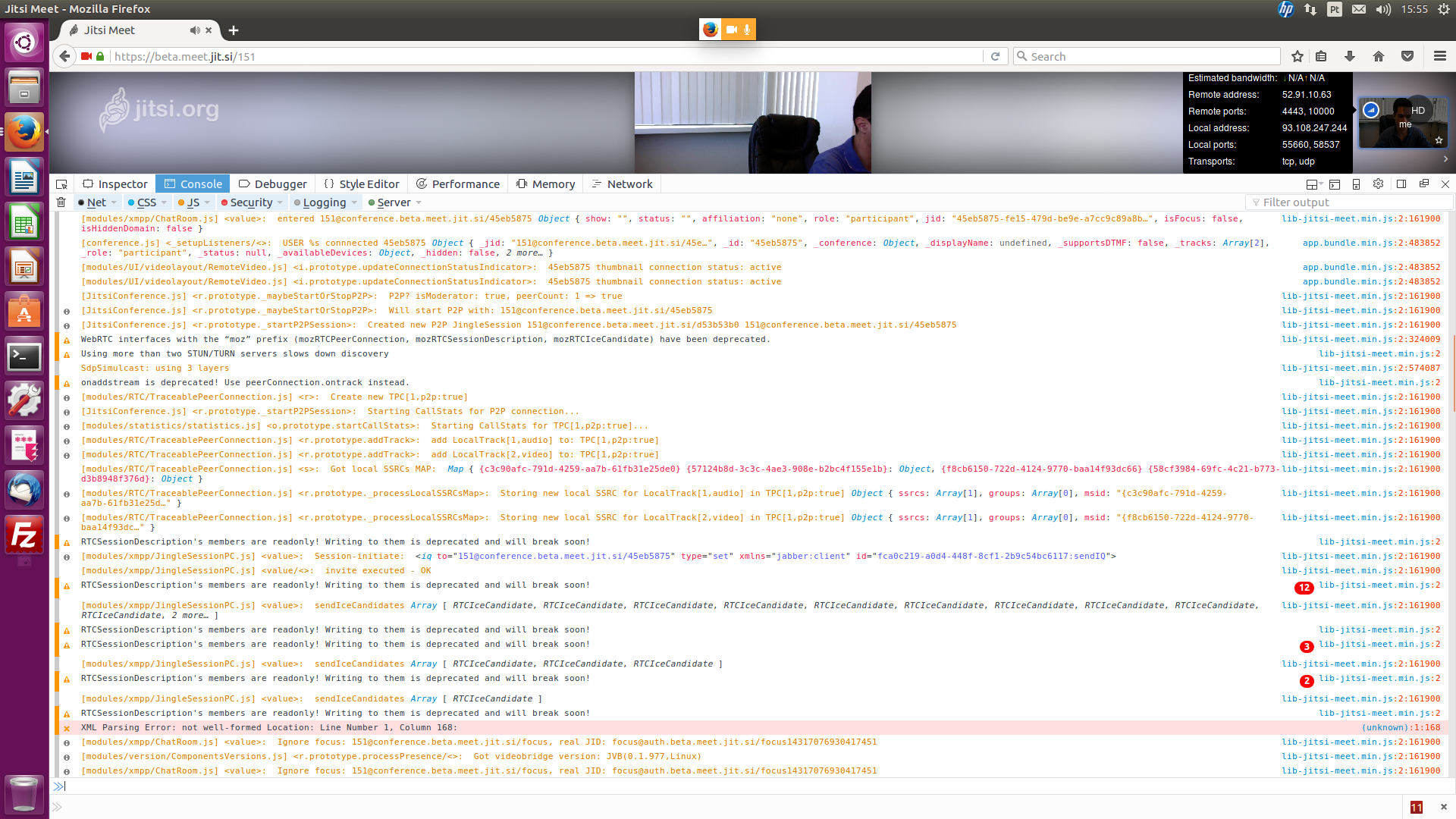This screenshot has width=1456, height=819.
Task: Select the local 'me' video thumbnail
Action: 1402,123
